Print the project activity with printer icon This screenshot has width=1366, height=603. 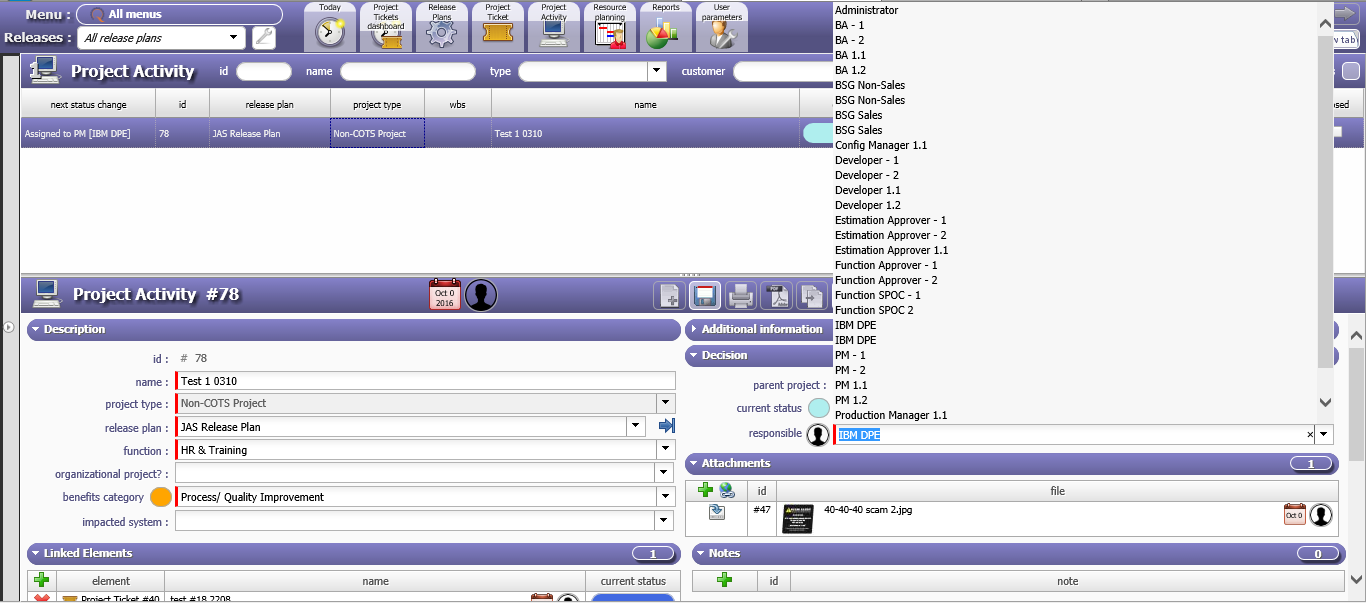click(740, 296)
